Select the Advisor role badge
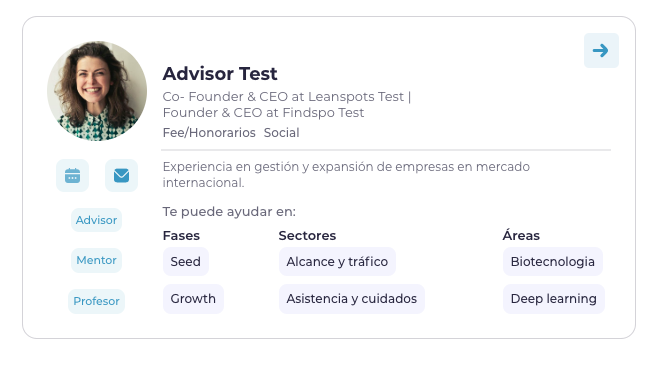 (x=96, y=220)
